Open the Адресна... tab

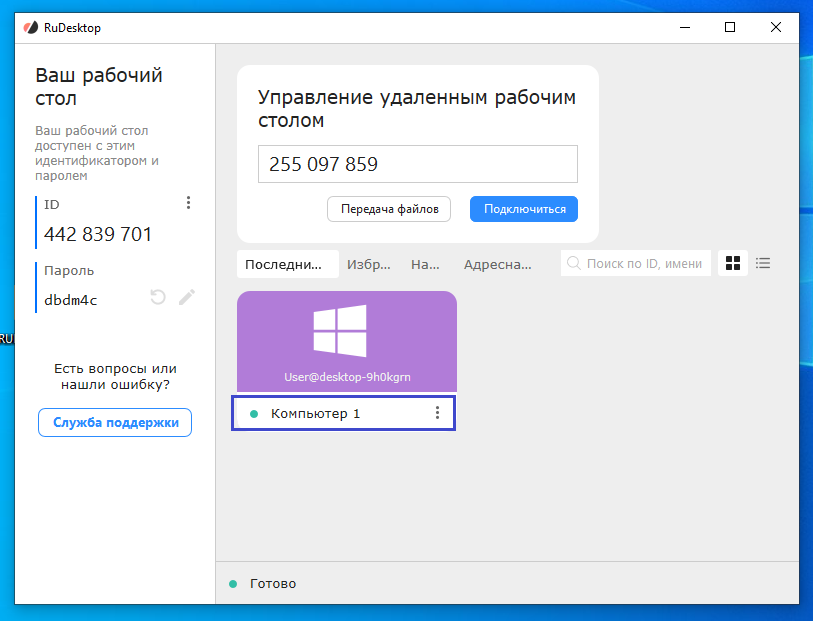pyautogui.click(x=497, y=264)
